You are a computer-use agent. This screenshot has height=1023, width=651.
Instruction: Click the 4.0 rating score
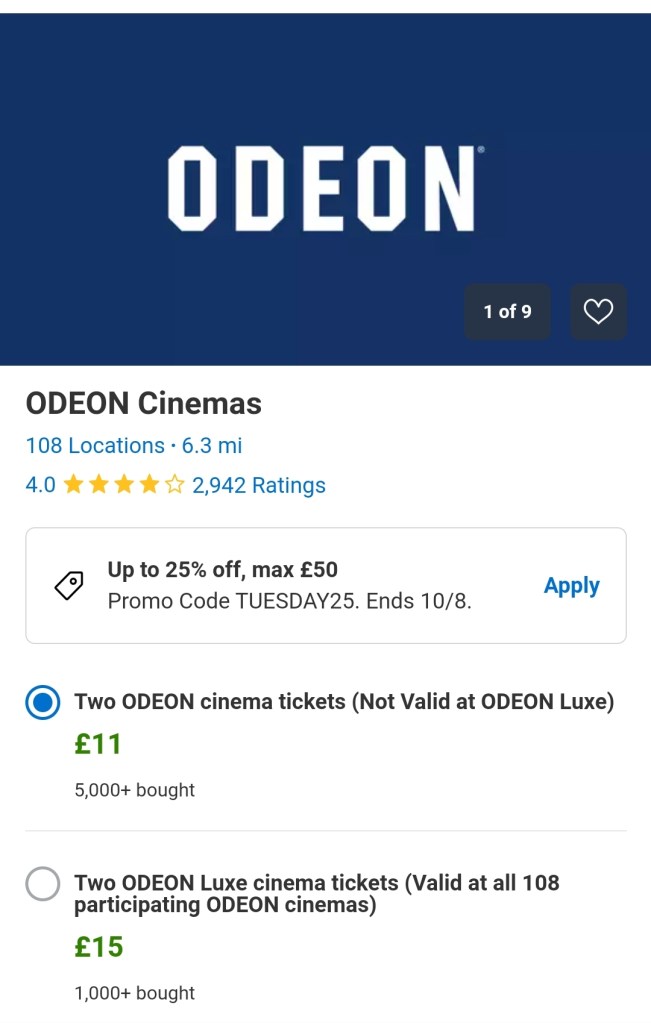(40, 485)
